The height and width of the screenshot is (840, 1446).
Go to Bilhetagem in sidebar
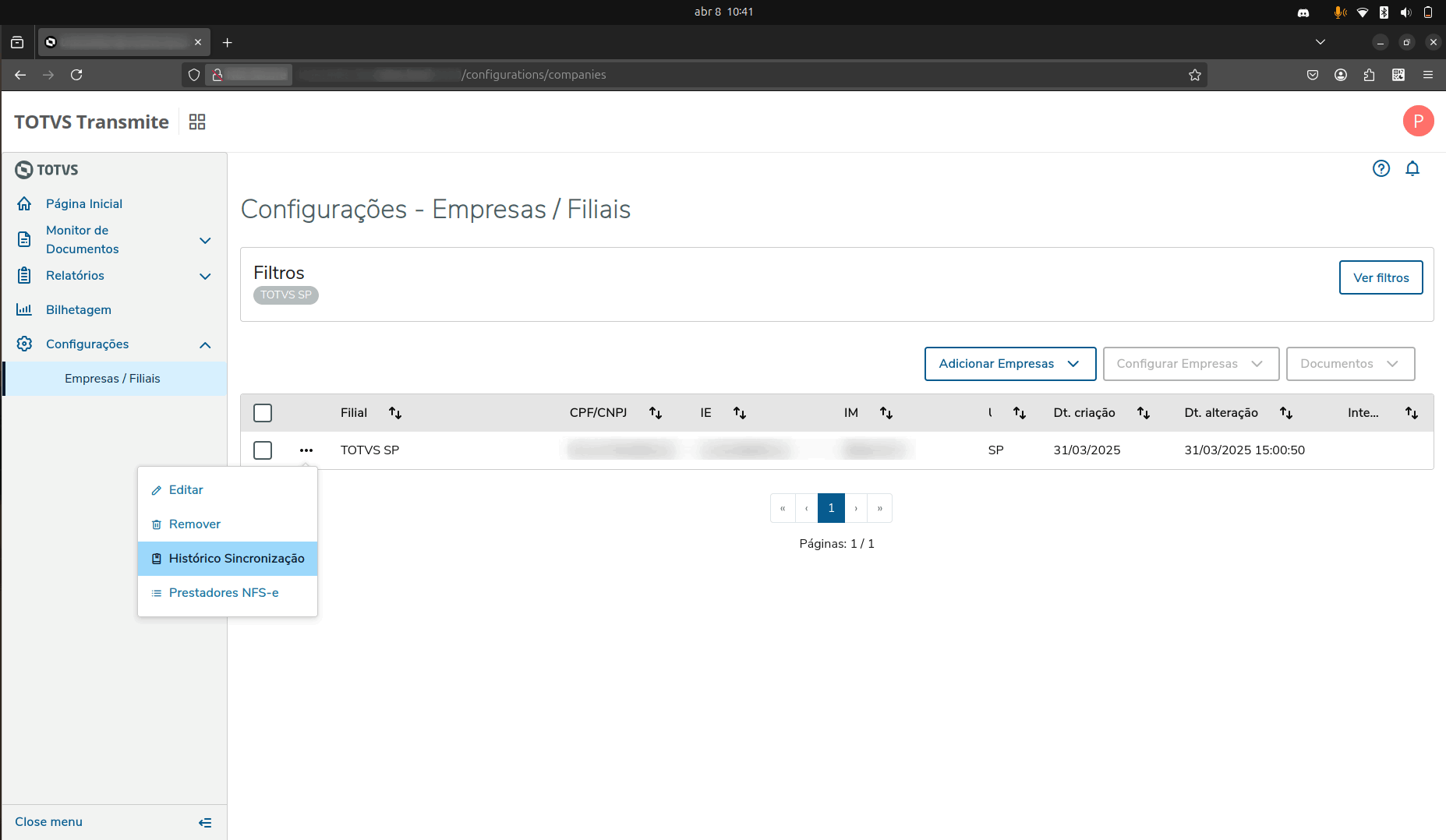point(79,310)
